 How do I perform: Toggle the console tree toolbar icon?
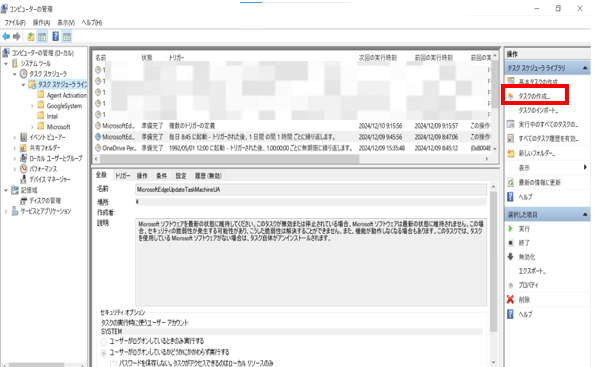tap(42, 36)
